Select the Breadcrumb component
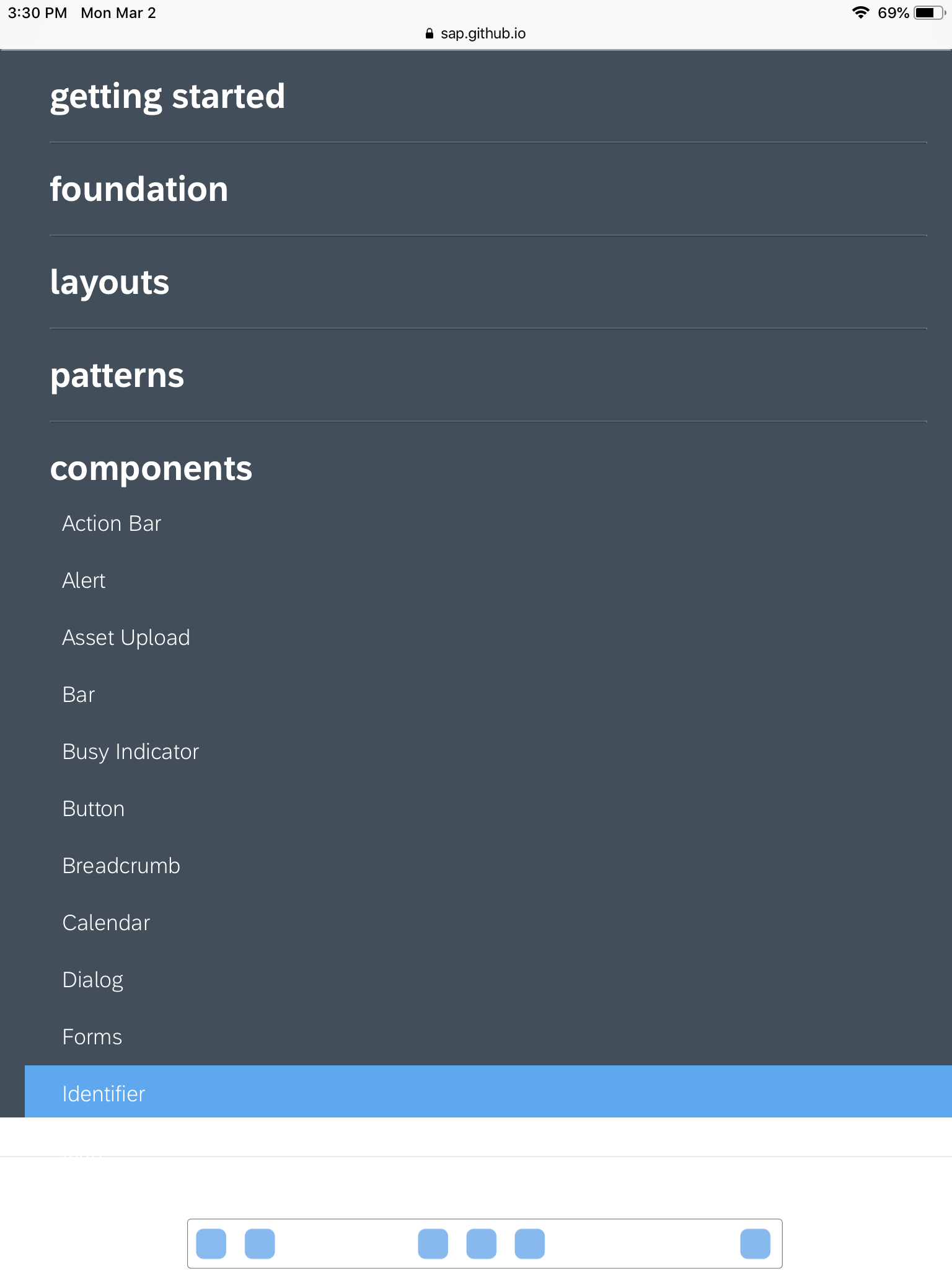Image resolution: width=952 pixels, height=1270 pixels. tap(121, 866)
